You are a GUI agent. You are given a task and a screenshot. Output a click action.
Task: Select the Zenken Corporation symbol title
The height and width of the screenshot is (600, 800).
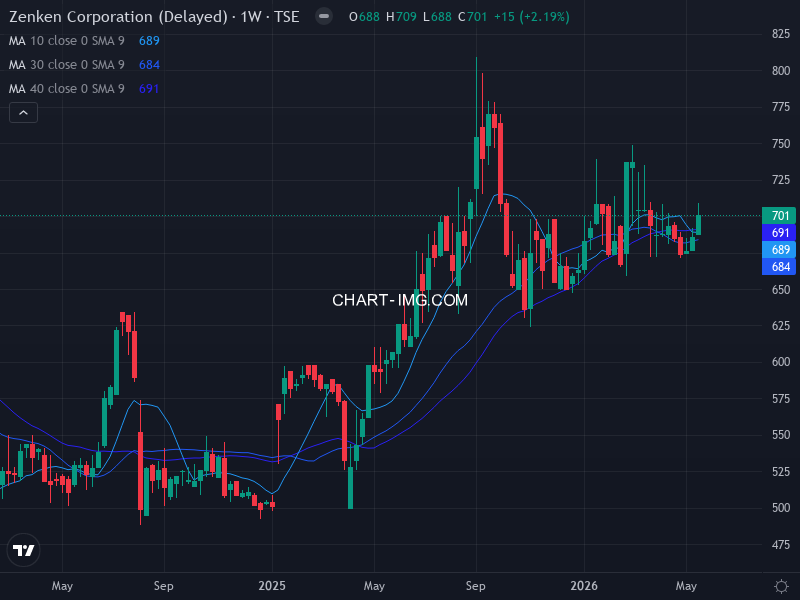[x=154, y=17]
